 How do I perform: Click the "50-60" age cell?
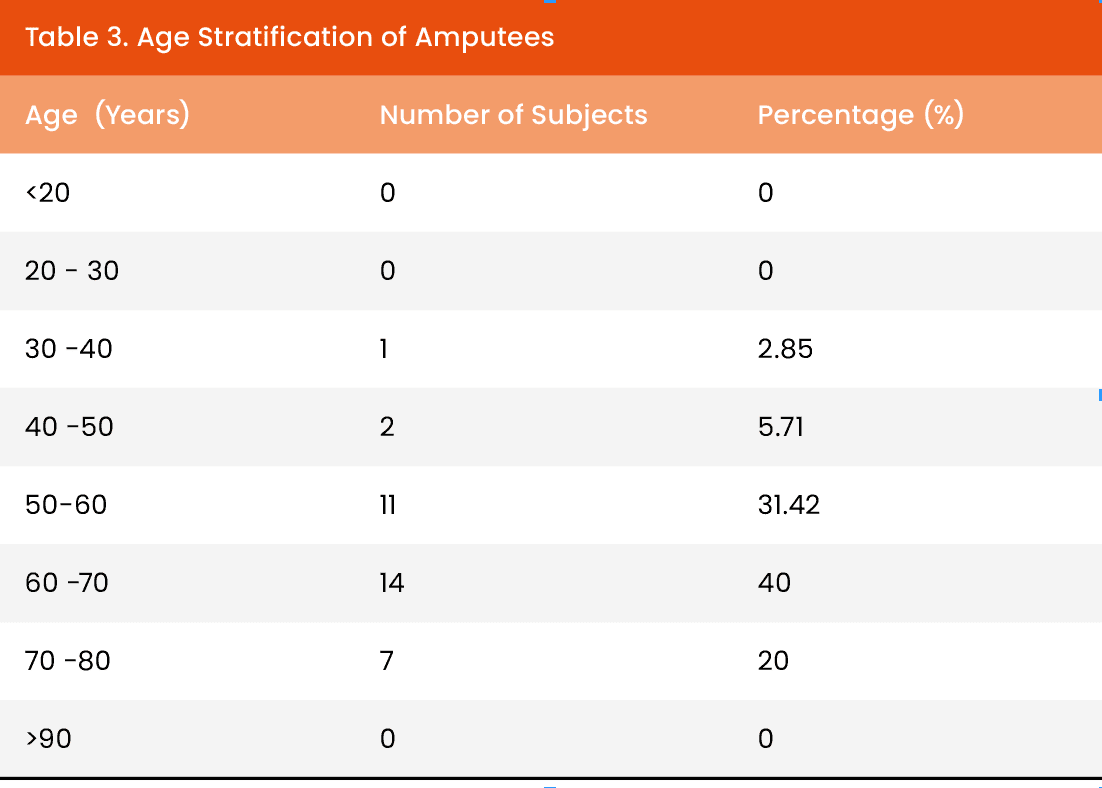point(66,505)
